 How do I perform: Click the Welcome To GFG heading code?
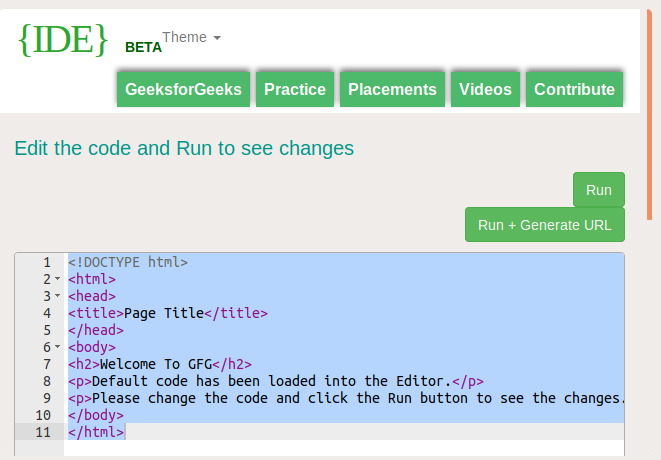(158, 364)
